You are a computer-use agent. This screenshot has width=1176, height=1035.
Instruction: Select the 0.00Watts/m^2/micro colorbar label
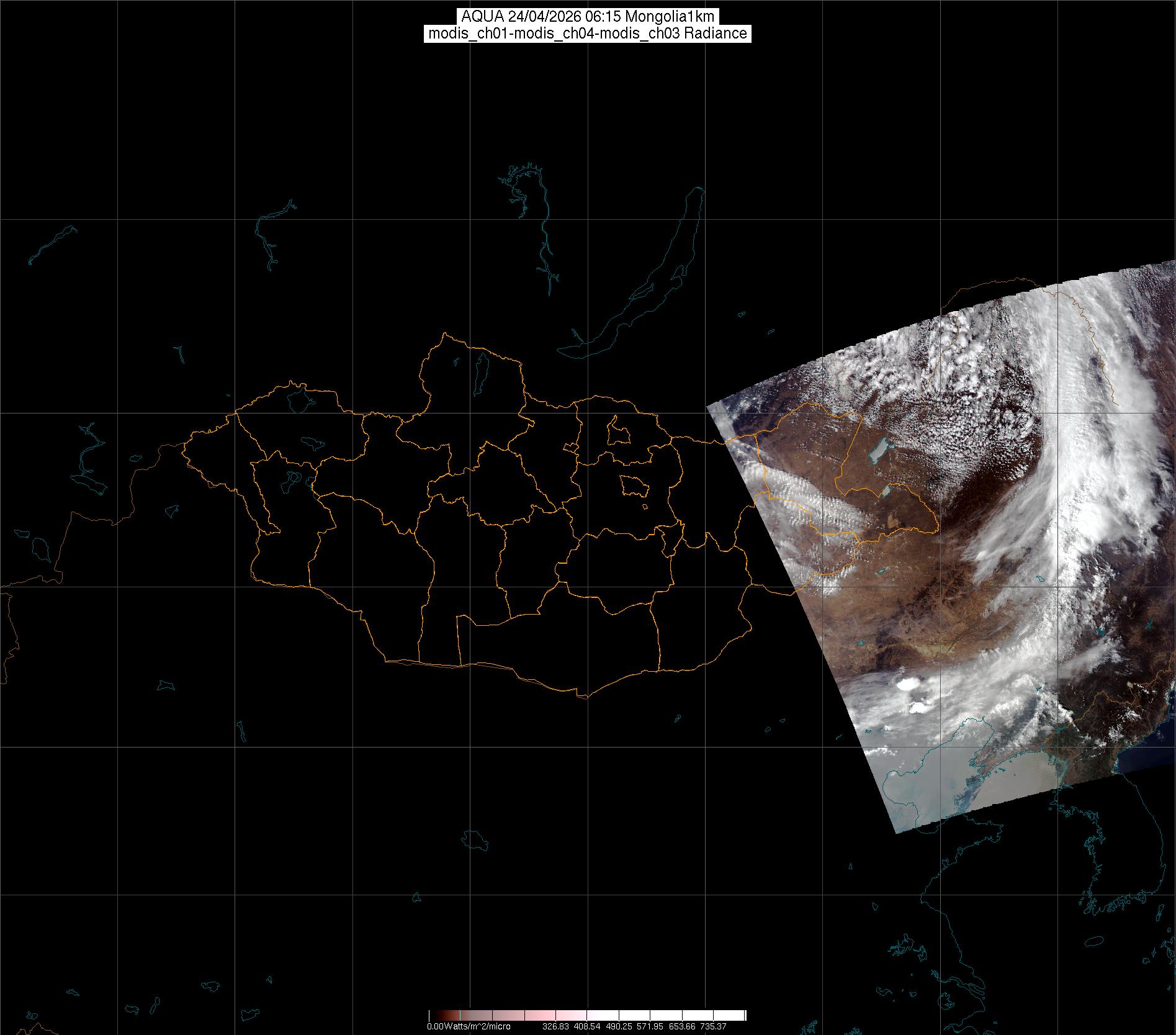(x=469, y=1027)
